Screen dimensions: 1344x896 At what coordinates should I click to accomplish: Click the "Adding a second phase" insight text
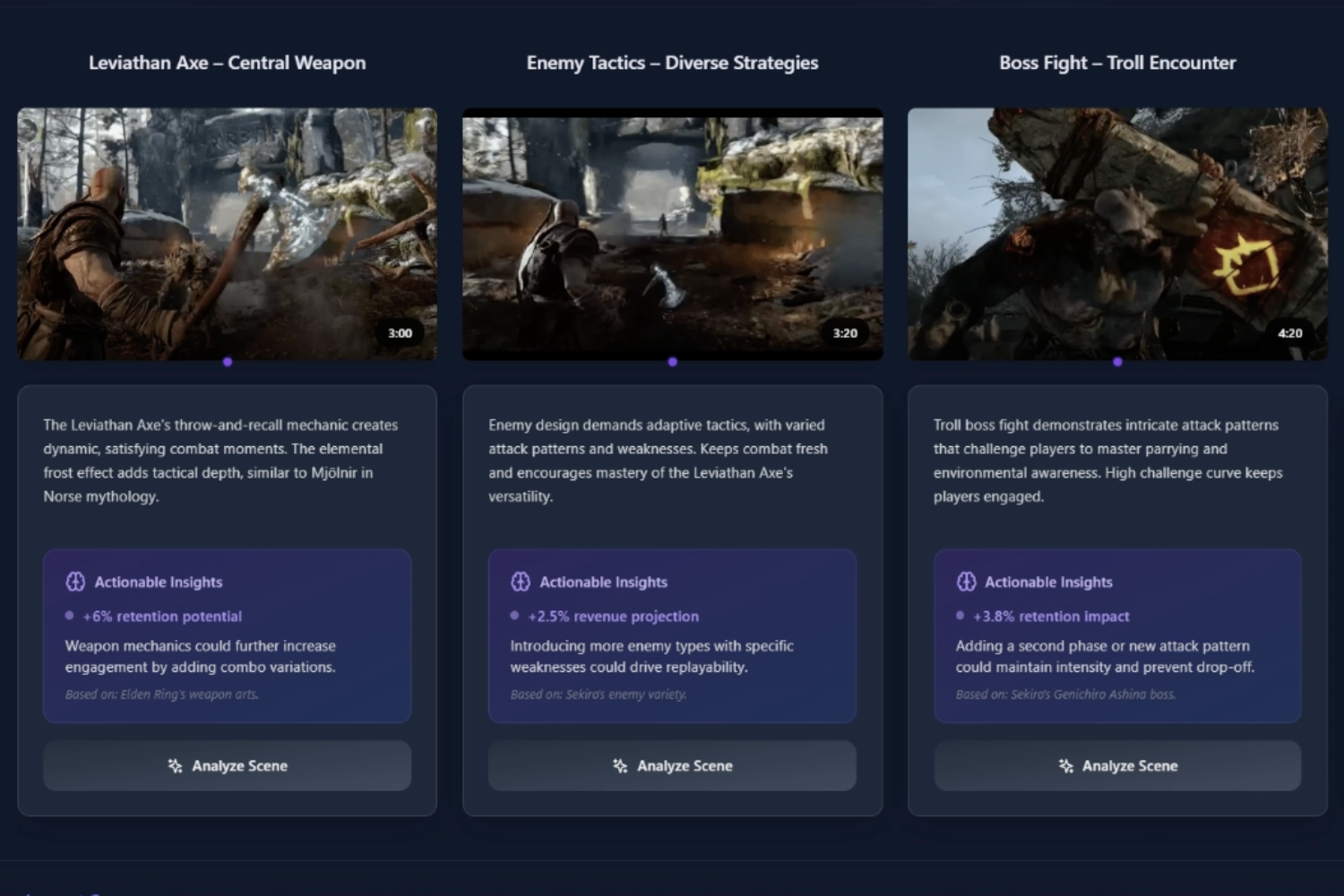[x=1106, y=657]
